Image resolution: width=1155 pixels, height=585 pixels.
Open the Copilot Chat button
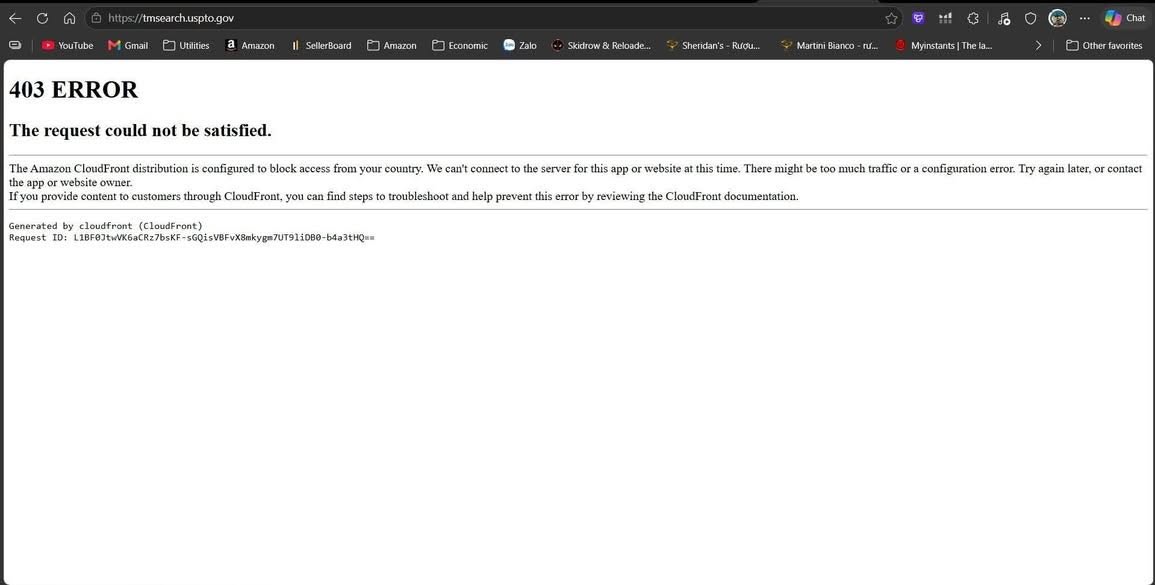click(x=1125, y=18)
